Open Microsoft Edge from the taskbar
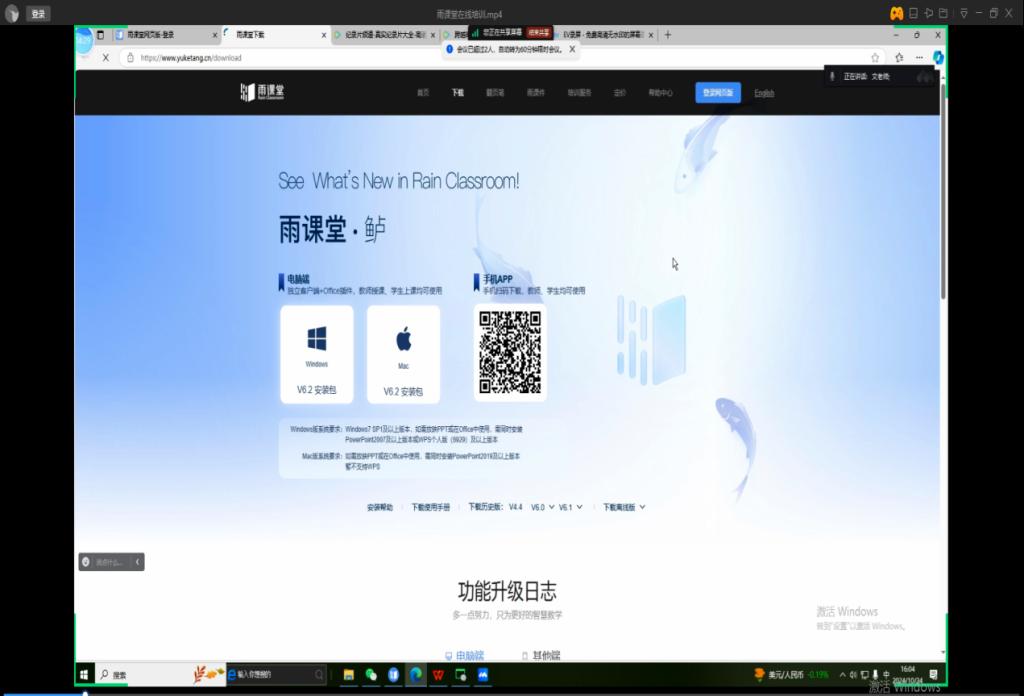This screenshot has width=1024, height=696. coord(415,674)
